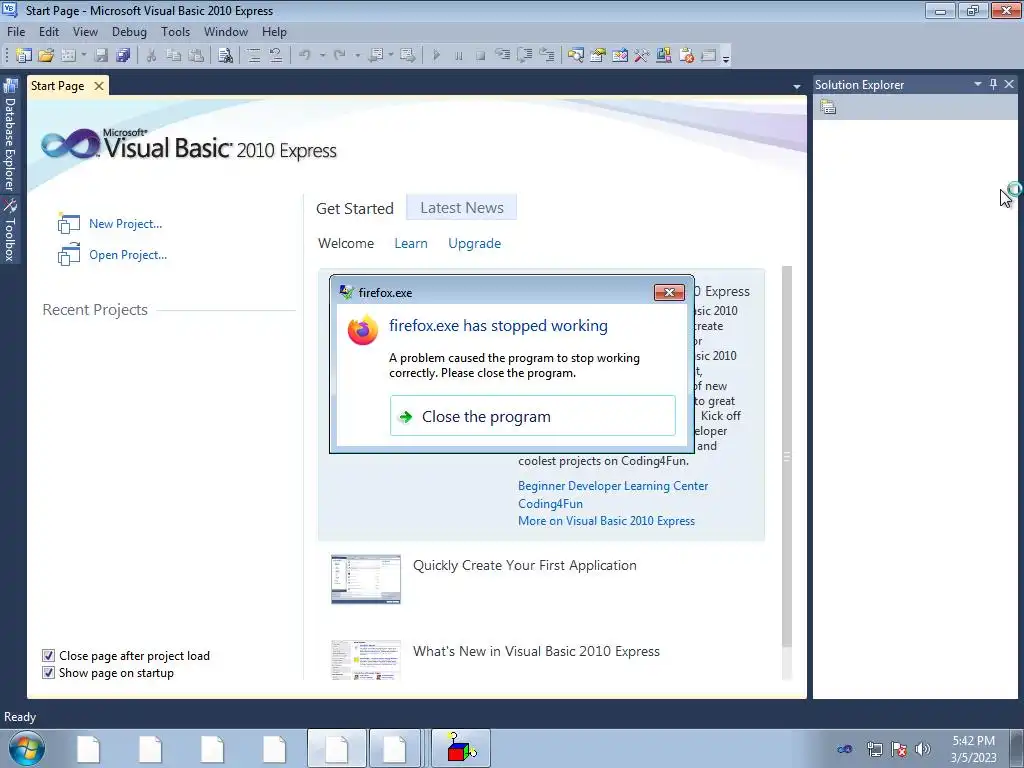Open the Upgrade section link

(x=475, y=243)
